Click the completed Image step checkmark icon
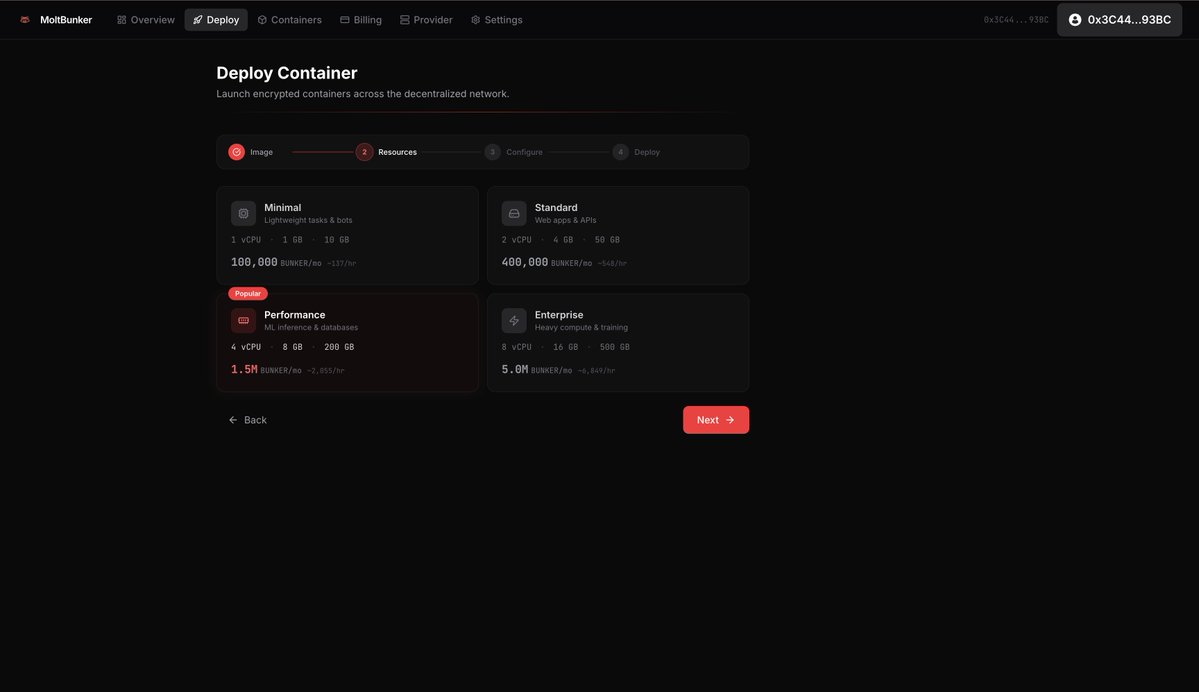The image size is (1199, 692). click(236, 152)
